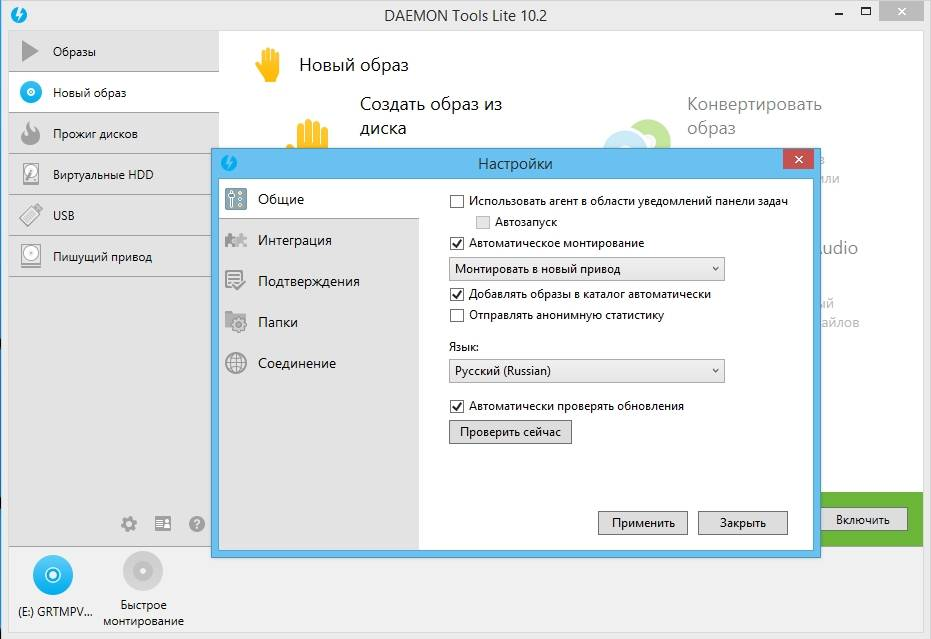Click the Новый образ page heading
Image resolution: width=931 pixels, height=639 pixels.
tap(354, 65)
